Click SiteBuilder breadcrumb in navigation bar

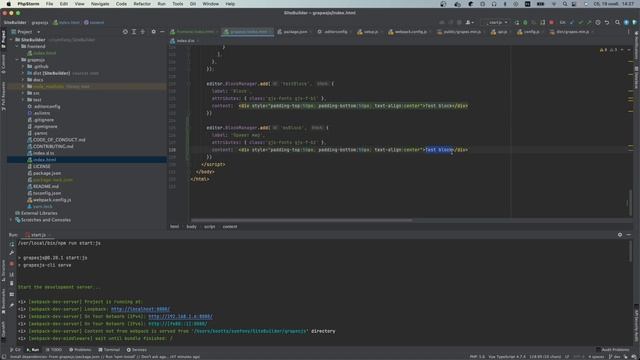pyautogui.click(x=15, y=22)
